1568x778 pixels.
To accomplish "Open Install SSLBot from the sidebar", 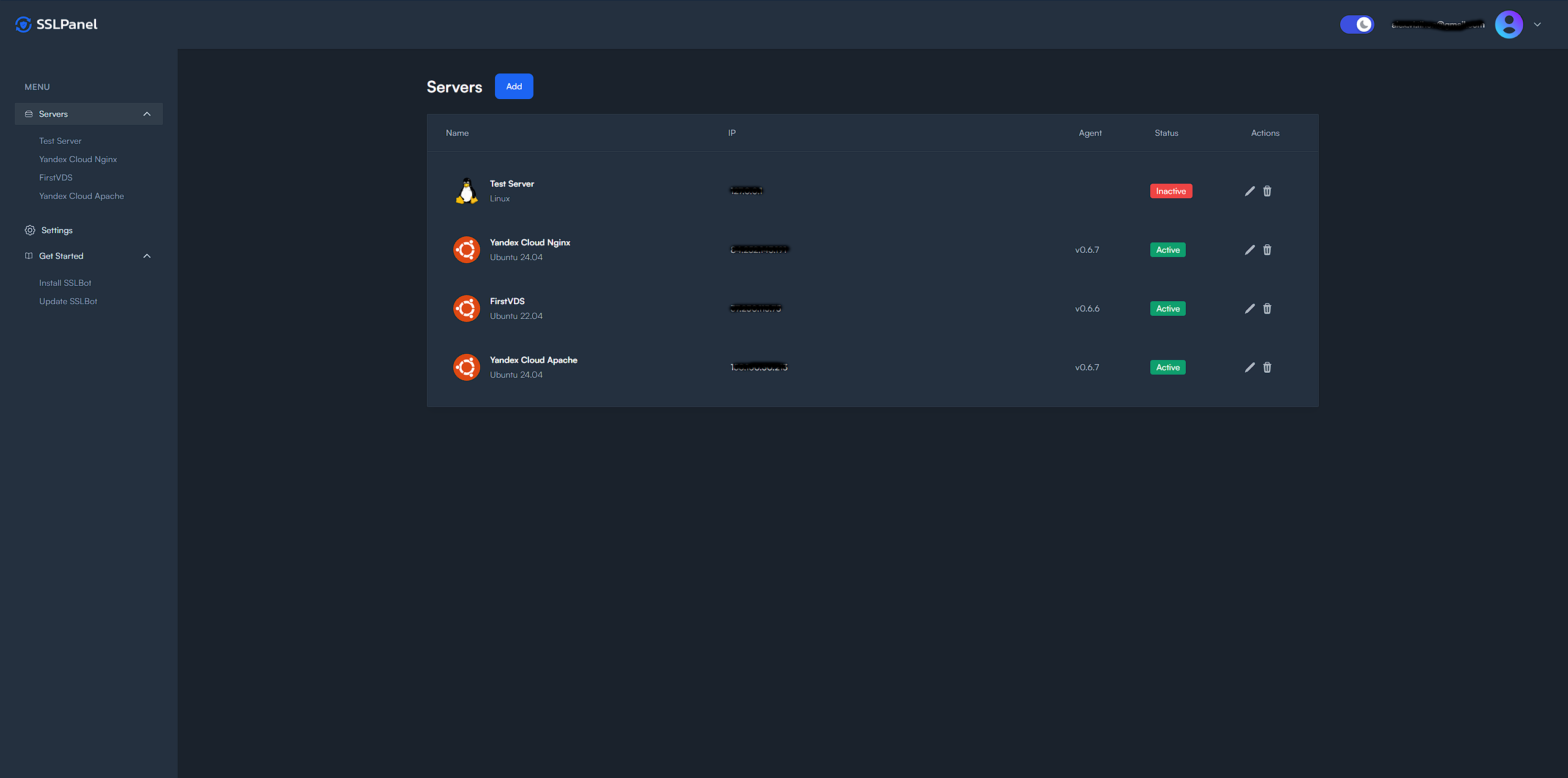I will (x=65, y=282).
